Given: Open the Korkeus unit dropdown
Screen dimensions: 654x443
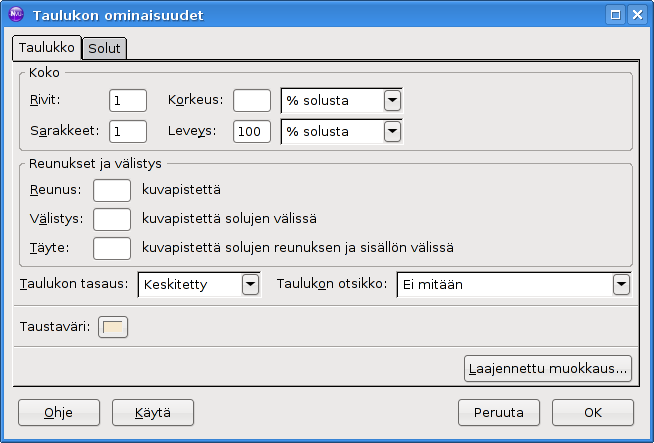Looking at the screenshot, I should pos(392,100).
